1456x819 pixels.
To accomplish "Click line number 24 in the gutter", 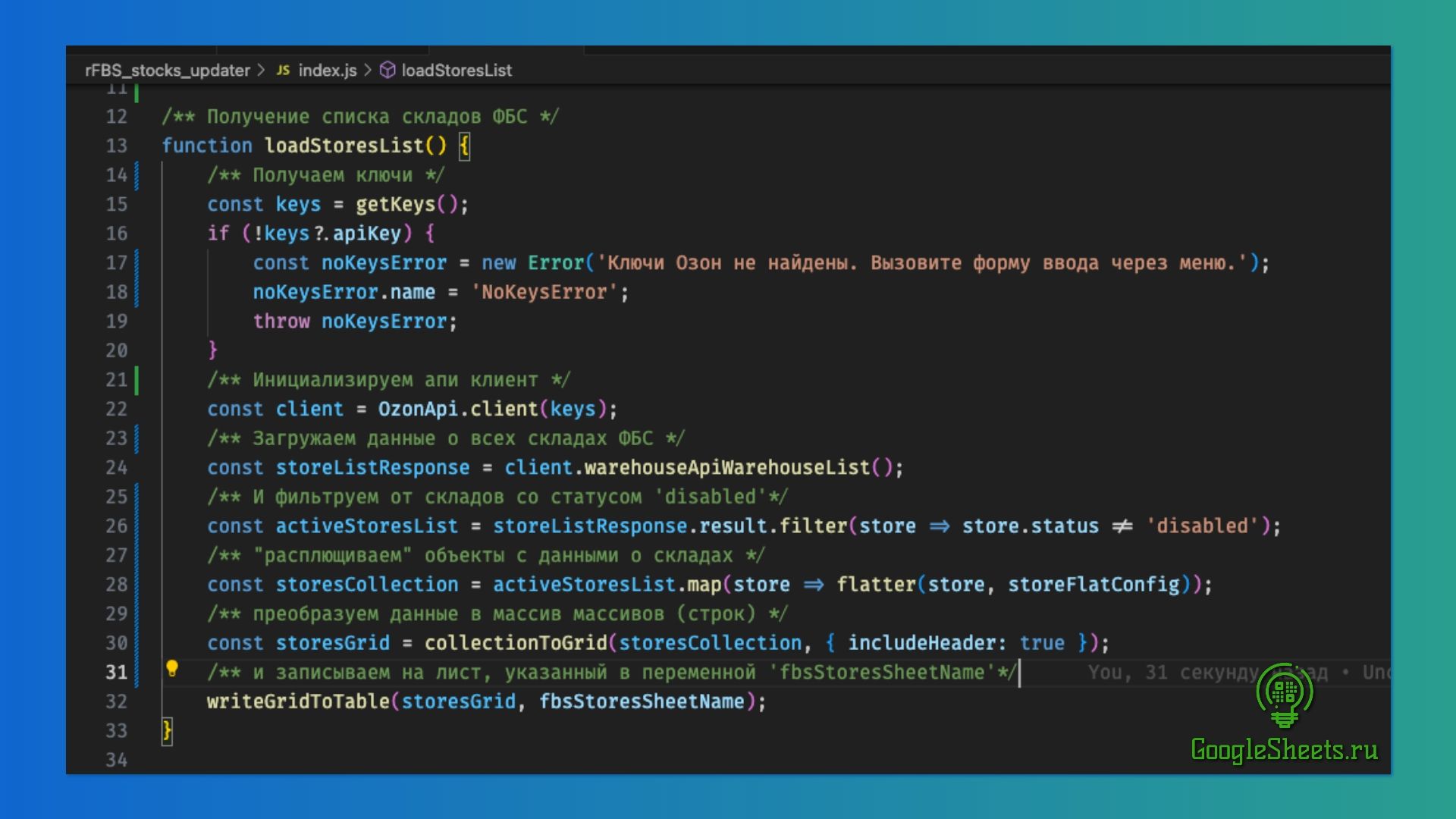I will 116,468.
